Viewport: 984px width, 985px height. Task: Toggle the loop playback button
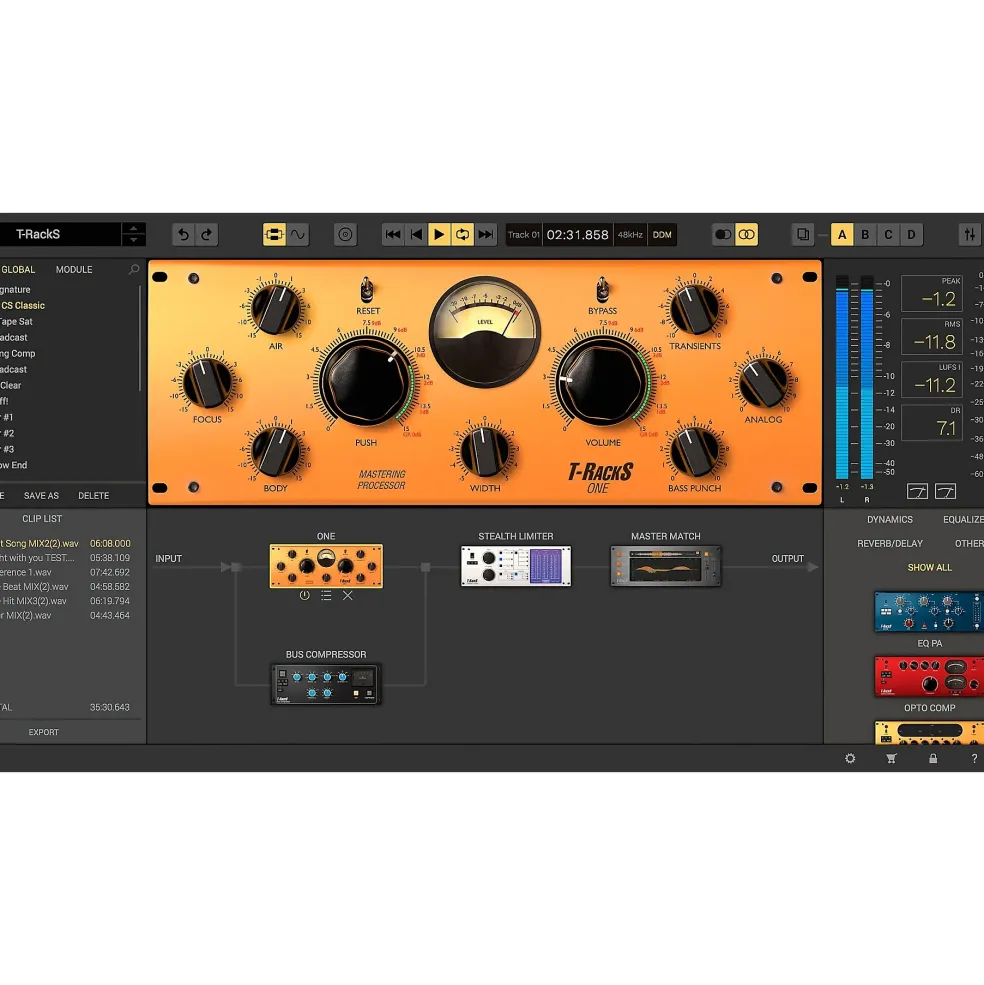(462, 235)
